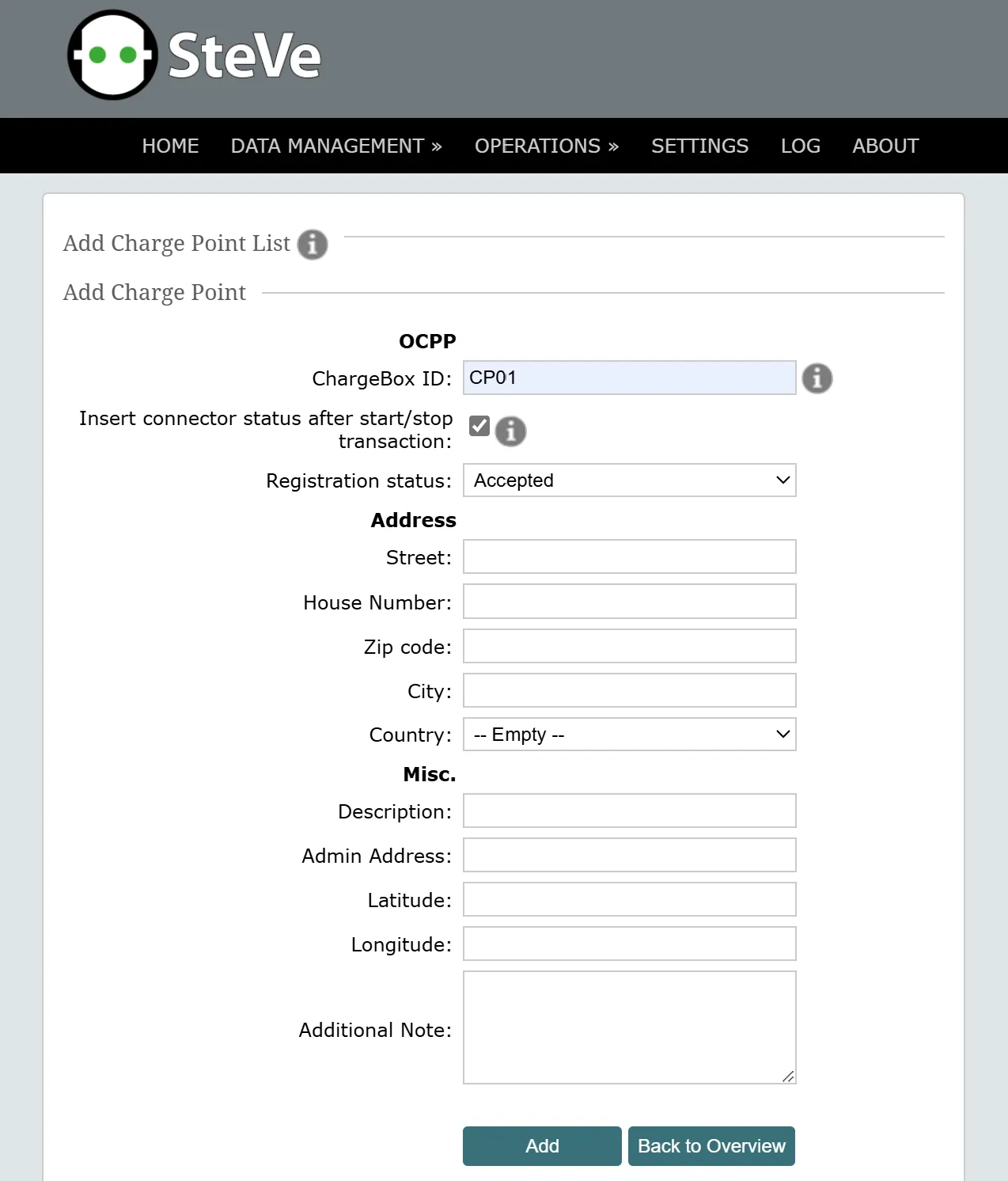This screenshot has height=1181, width=1008.
Task: Open the About page
Action: [885, 146]
